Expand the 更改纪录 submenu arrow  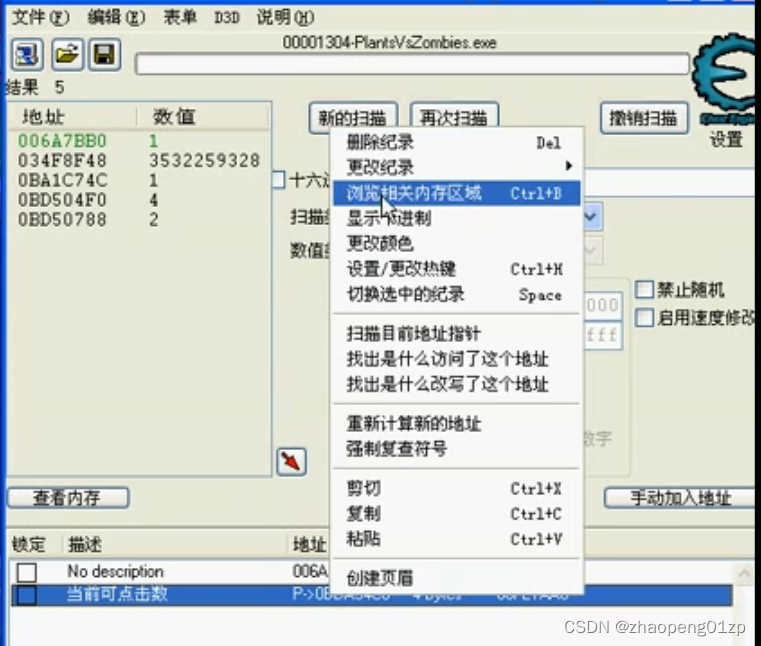point(568,166)
